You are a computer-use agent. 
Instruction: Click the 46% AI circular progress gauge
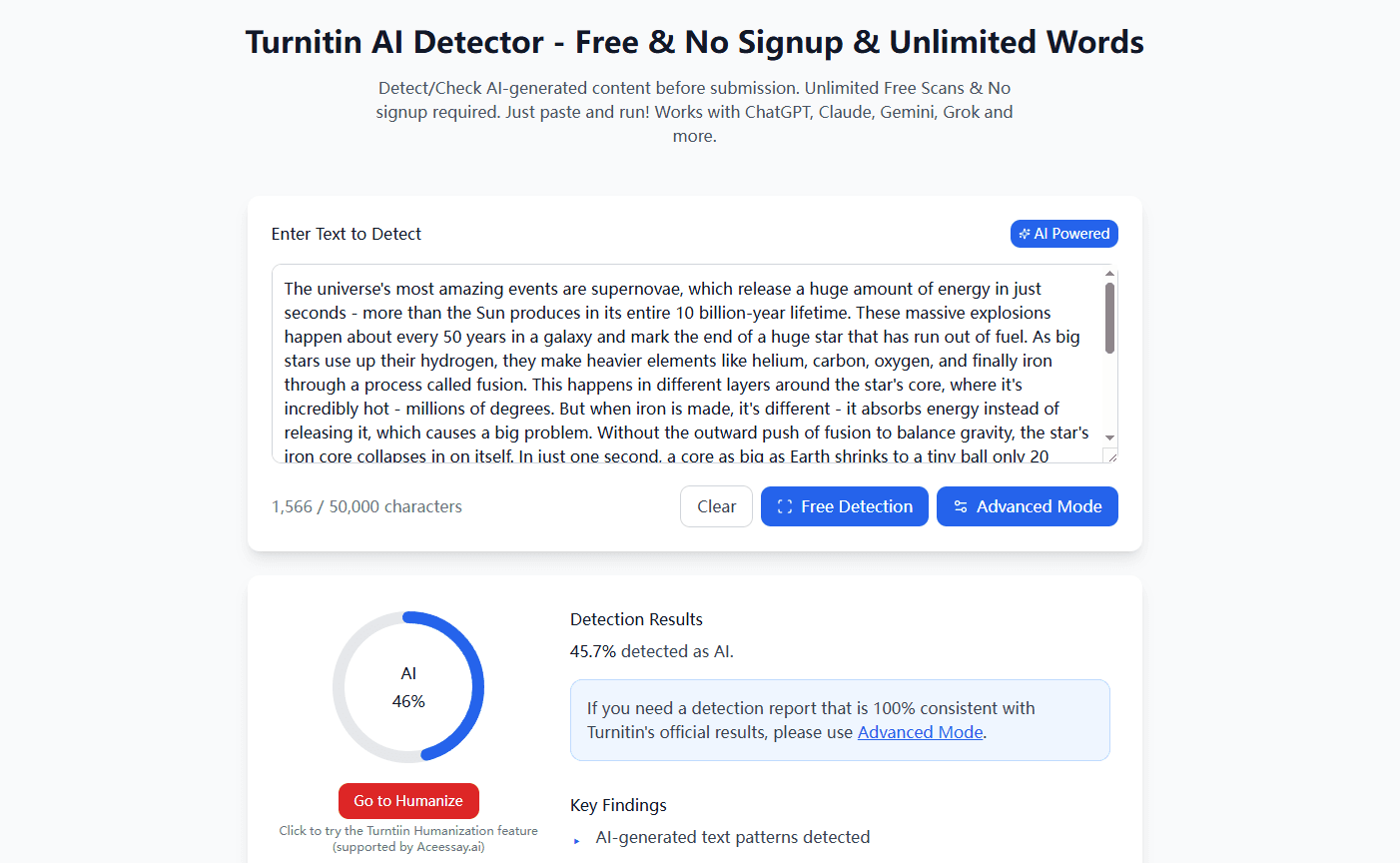coord(408,687)
